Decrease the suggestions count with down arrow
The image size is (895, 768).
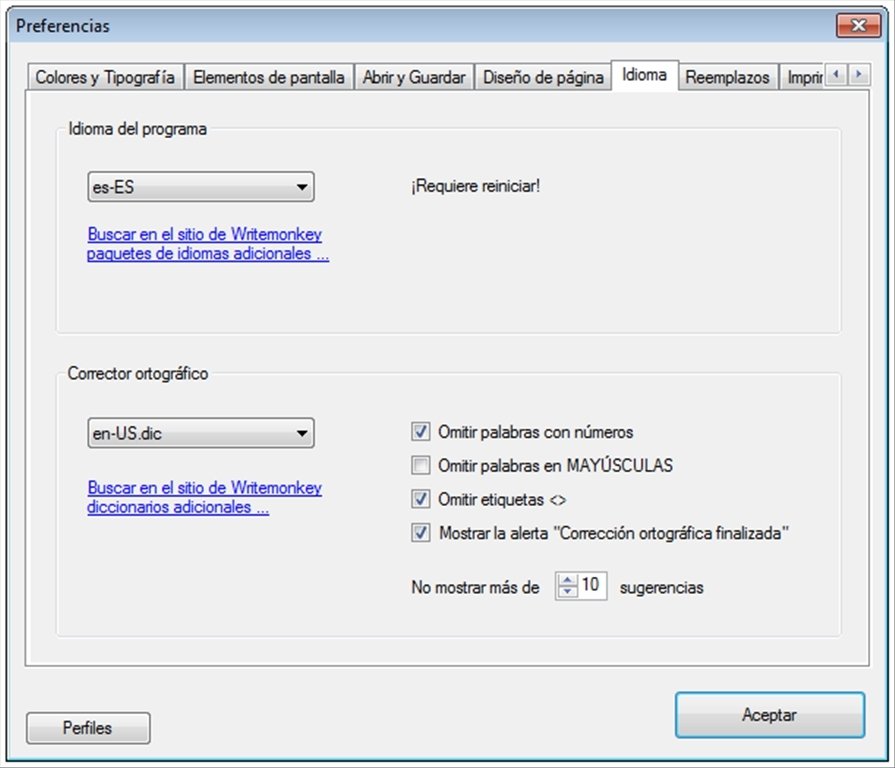[567, 591]
